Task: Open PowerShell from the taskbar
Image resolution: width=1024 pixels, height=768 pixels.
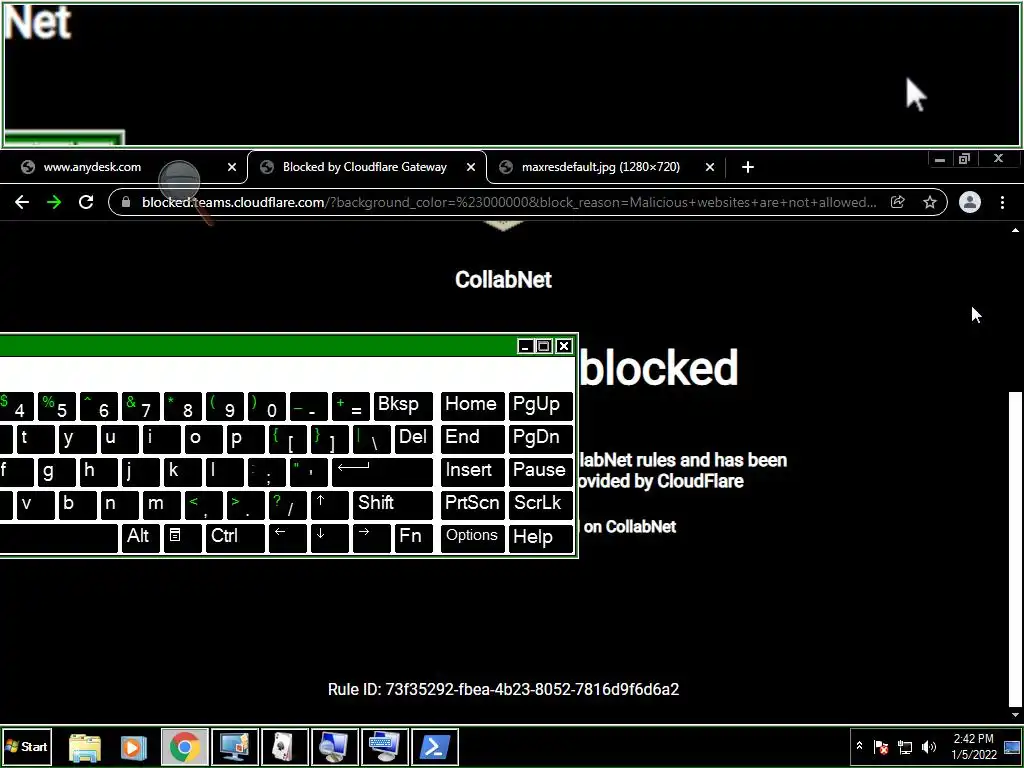Action: [x=434, y=747]
